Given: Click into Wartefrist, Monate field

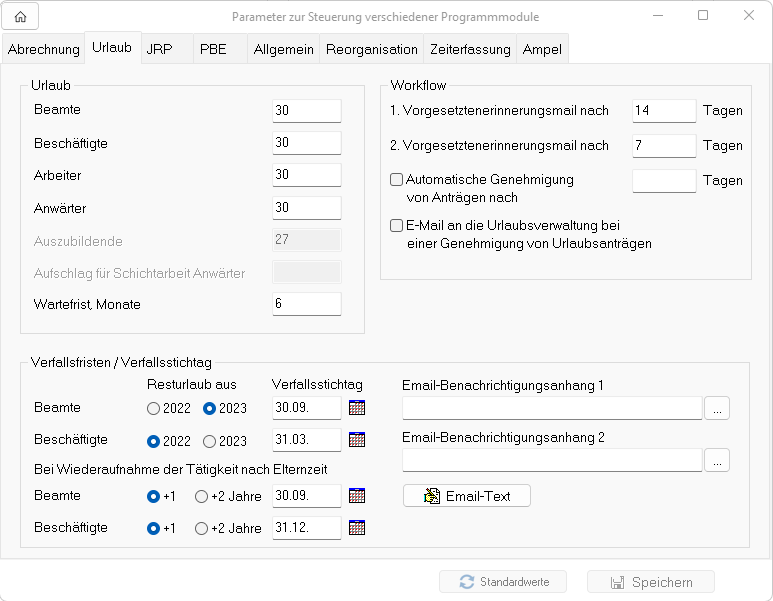Looking at the screenshot, I should pyautogui.click(x=306, y=304).
